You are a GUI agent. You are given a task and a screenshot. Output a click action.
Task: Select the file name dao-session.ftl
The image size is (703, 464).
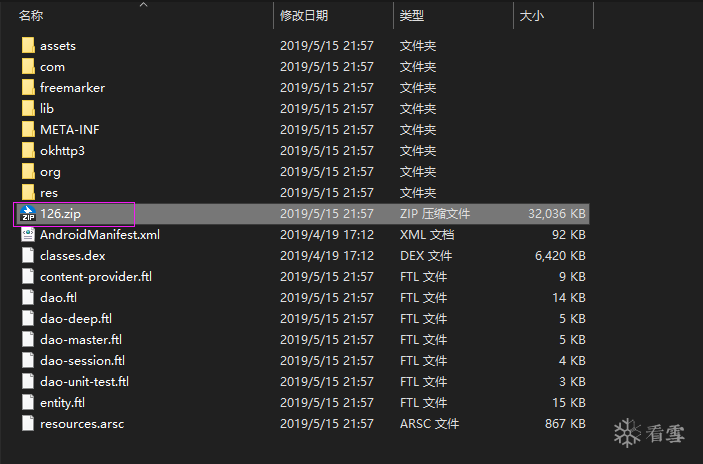[82, 361]
